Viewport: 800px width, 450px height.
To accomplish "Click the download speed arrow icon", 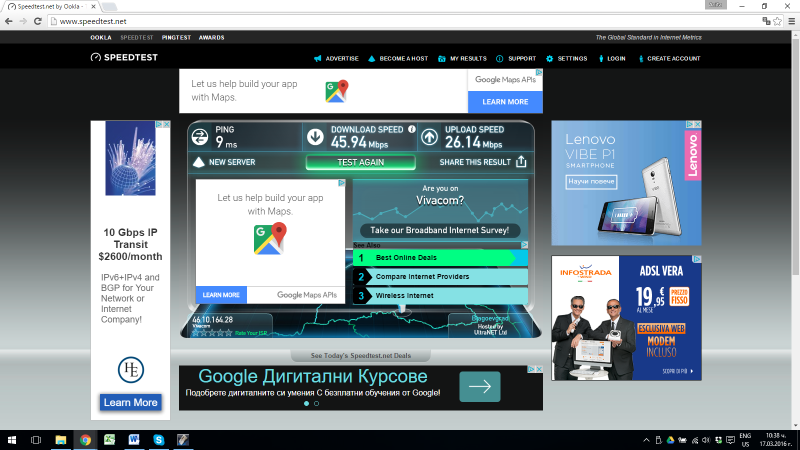I will click(315, 137).
